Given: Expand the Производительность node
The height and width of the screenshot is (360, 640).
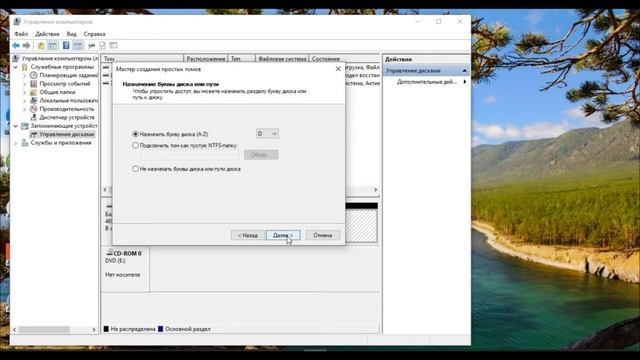Looking at the screenshot, I should (x=24, y=109).
